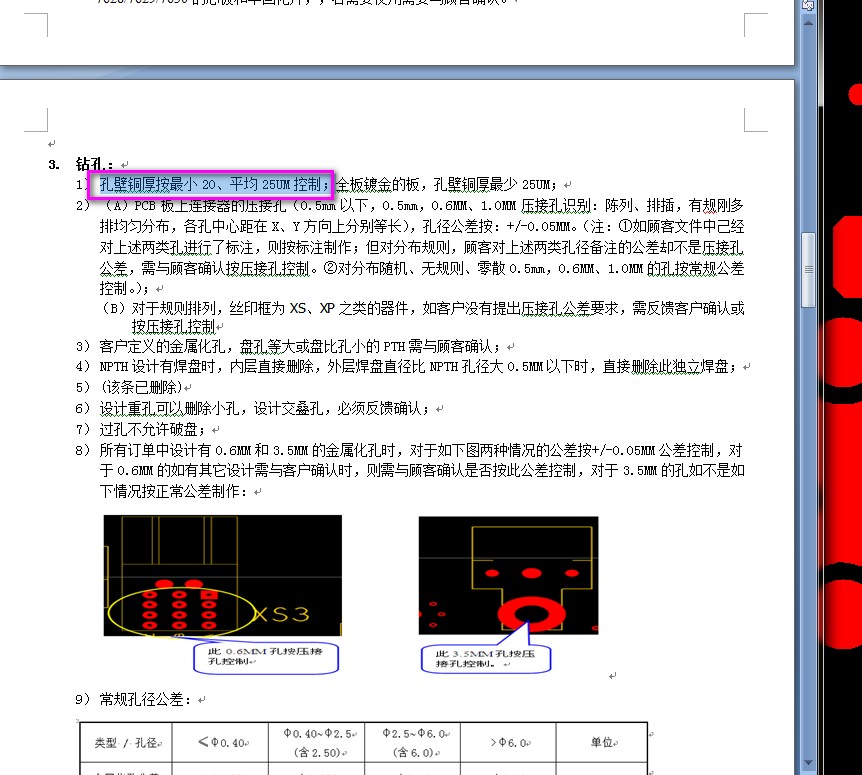Click the callout '此 3.5MM 孔按压接孔控制'

click(485, 658)
